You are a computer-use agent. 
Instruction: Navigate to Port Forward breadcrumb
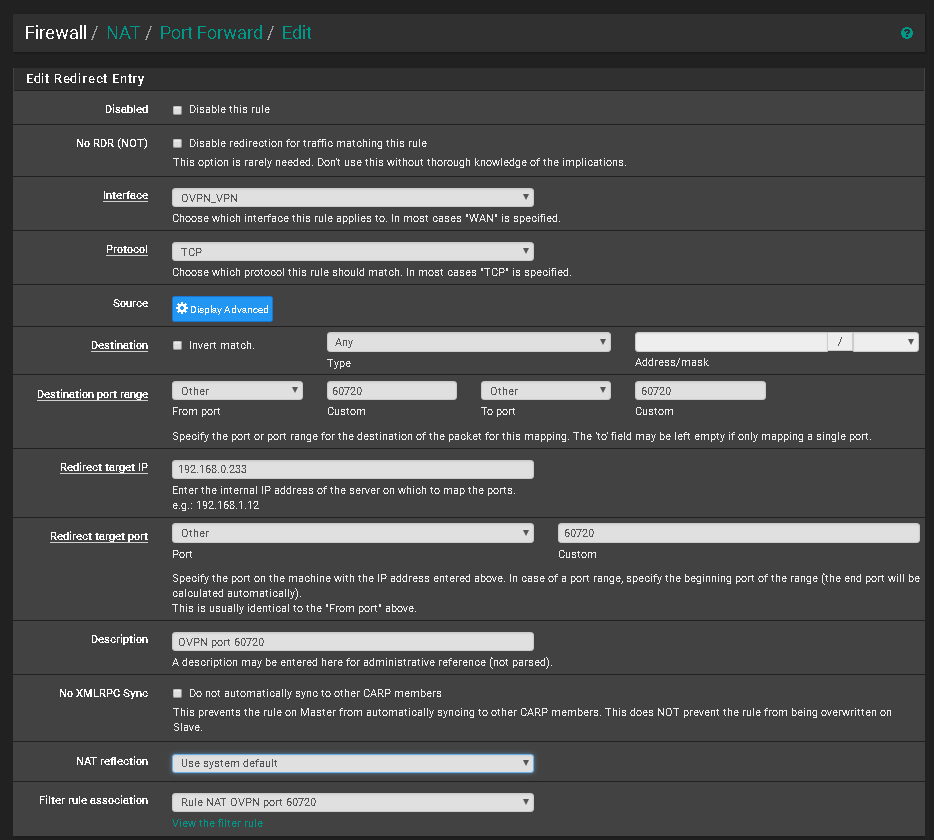point(210,33)
